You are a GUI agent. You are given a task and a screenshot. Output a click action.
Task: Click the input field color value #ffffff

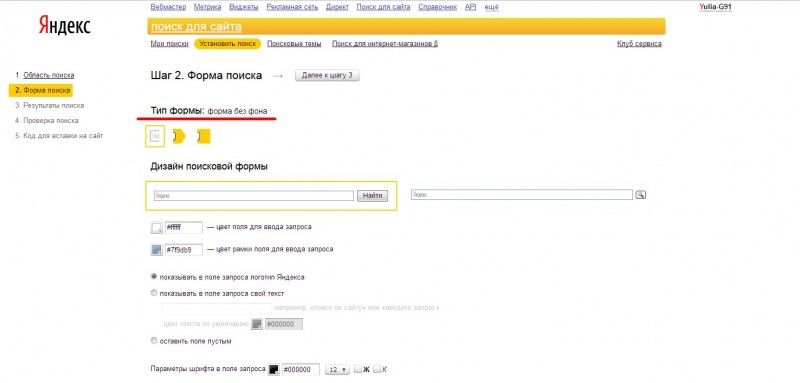coord(184,227)
